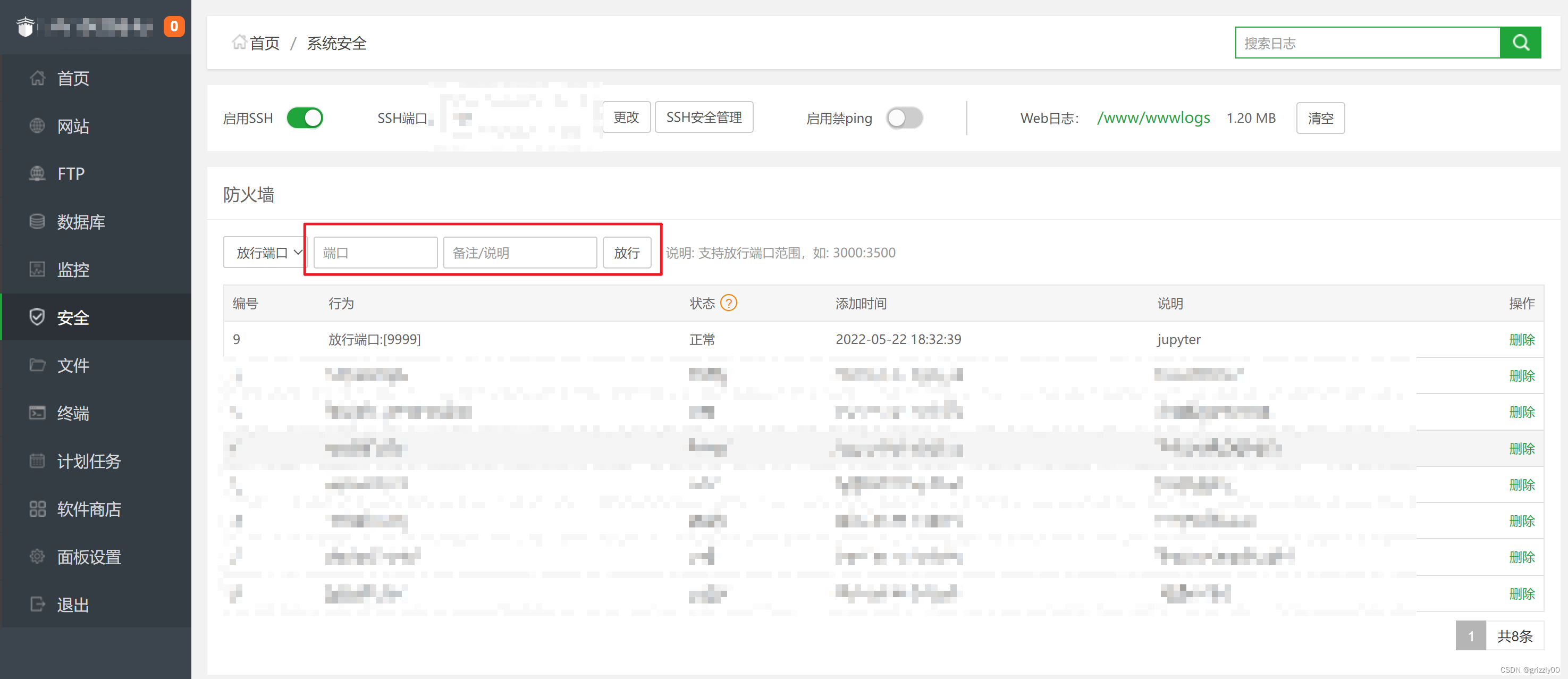Open the 网站 website globe icon
1568x679 pixels.
[x=37, y=126]
